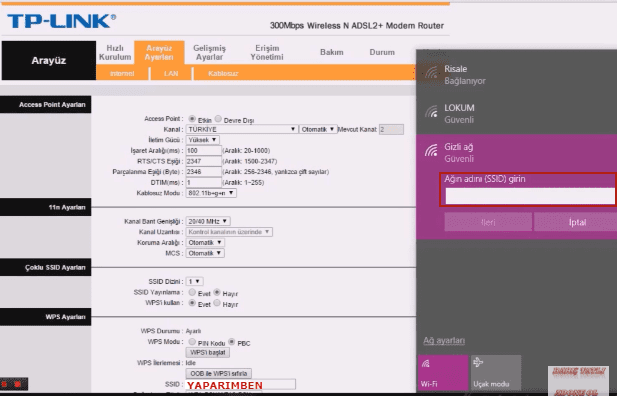Click the Access Point Ayarları section header
This screenshot has height=396, width=617.
(x=46, y=105)
